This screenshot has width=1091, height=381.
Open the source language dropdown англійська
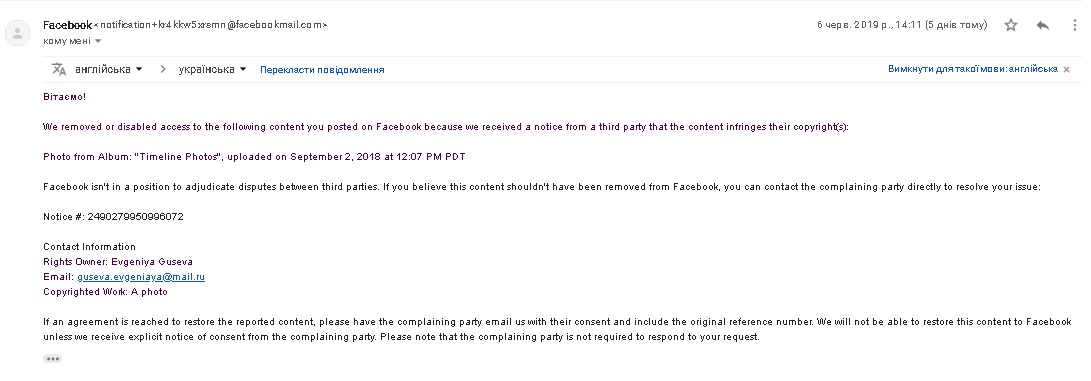click(x=109, y=69)
